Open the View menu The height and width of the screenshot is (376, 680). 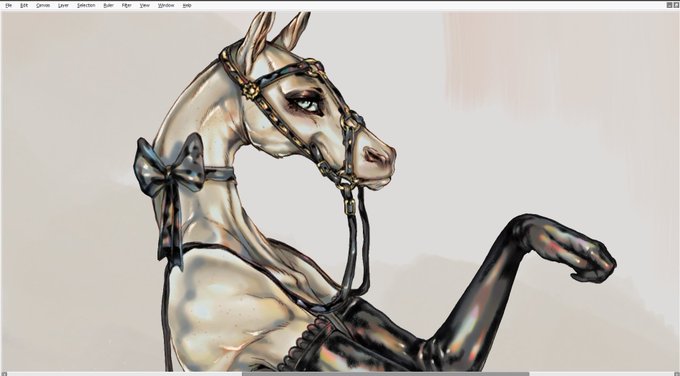coord(145,5)
